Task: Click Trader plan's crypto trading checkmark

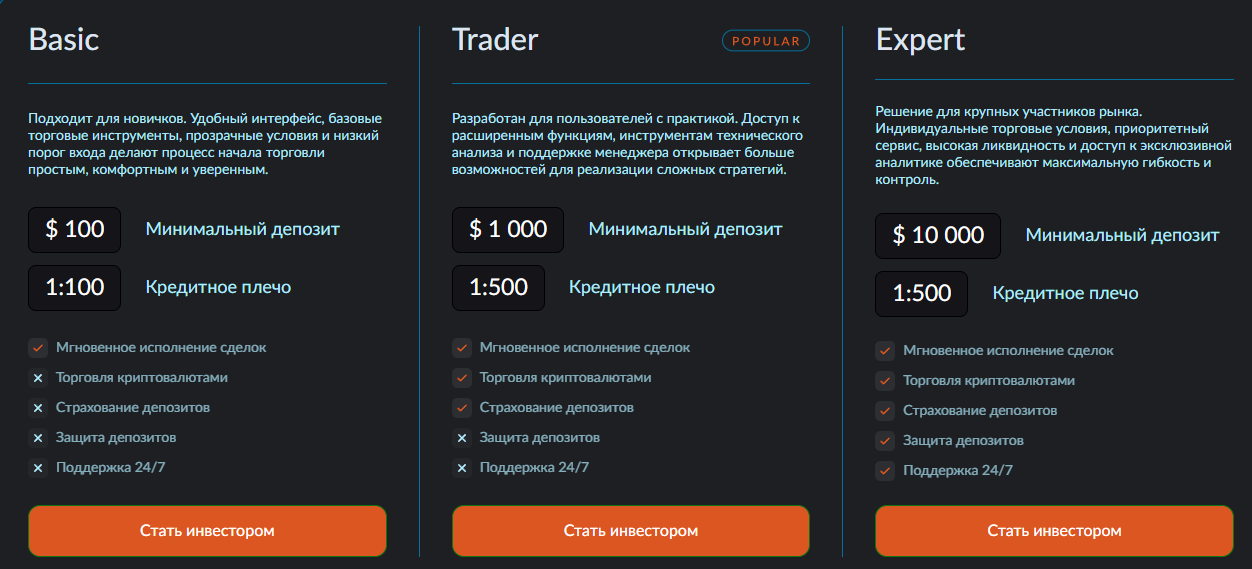Action: [x=462, y=378]
